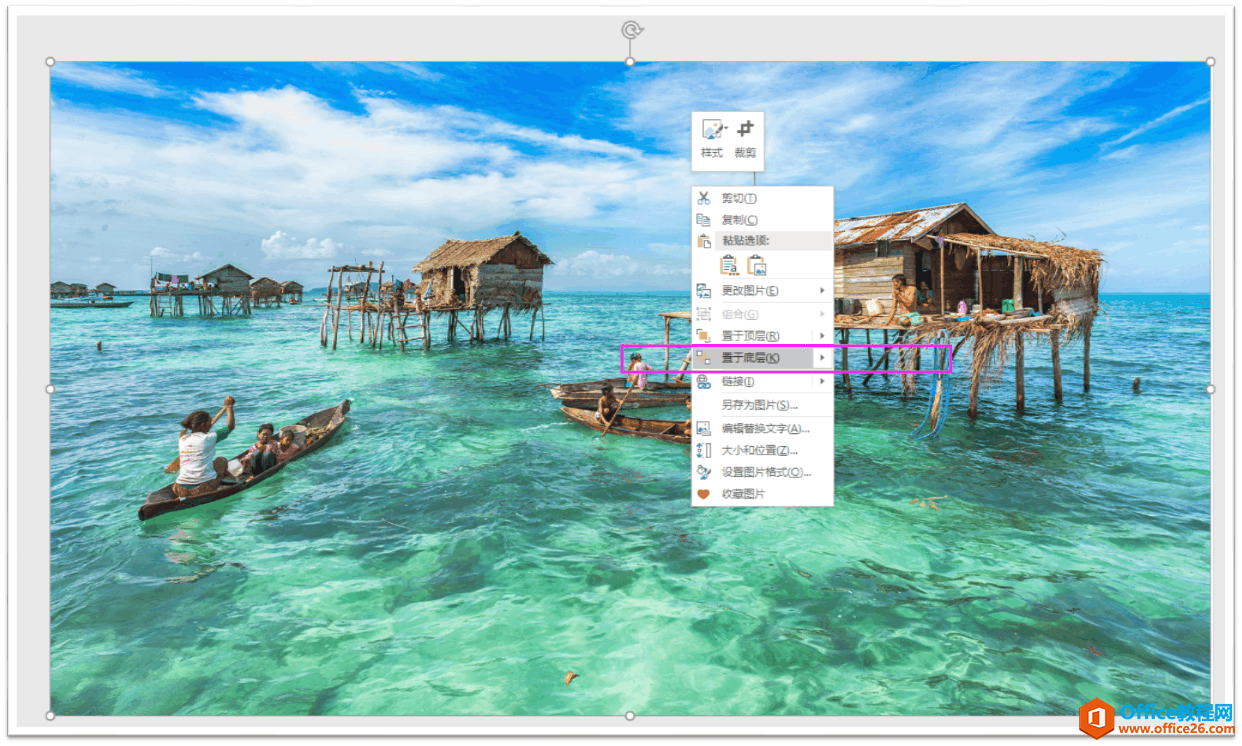Screen dimensions: 1242x746
Task: Select 另存为图片 (Save as Picture)
Action: tap(759, 405)
